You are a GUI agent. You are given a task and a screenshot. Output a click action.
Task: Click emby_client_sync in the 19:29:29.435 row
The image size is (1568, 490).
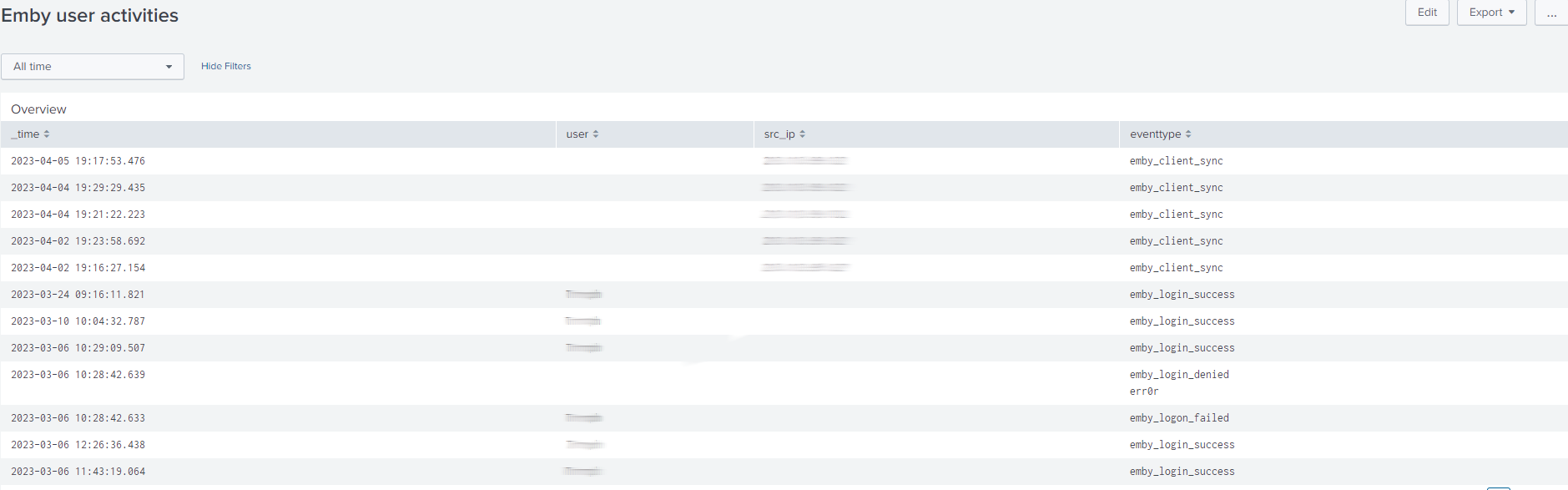click(x=1177, y=188)
